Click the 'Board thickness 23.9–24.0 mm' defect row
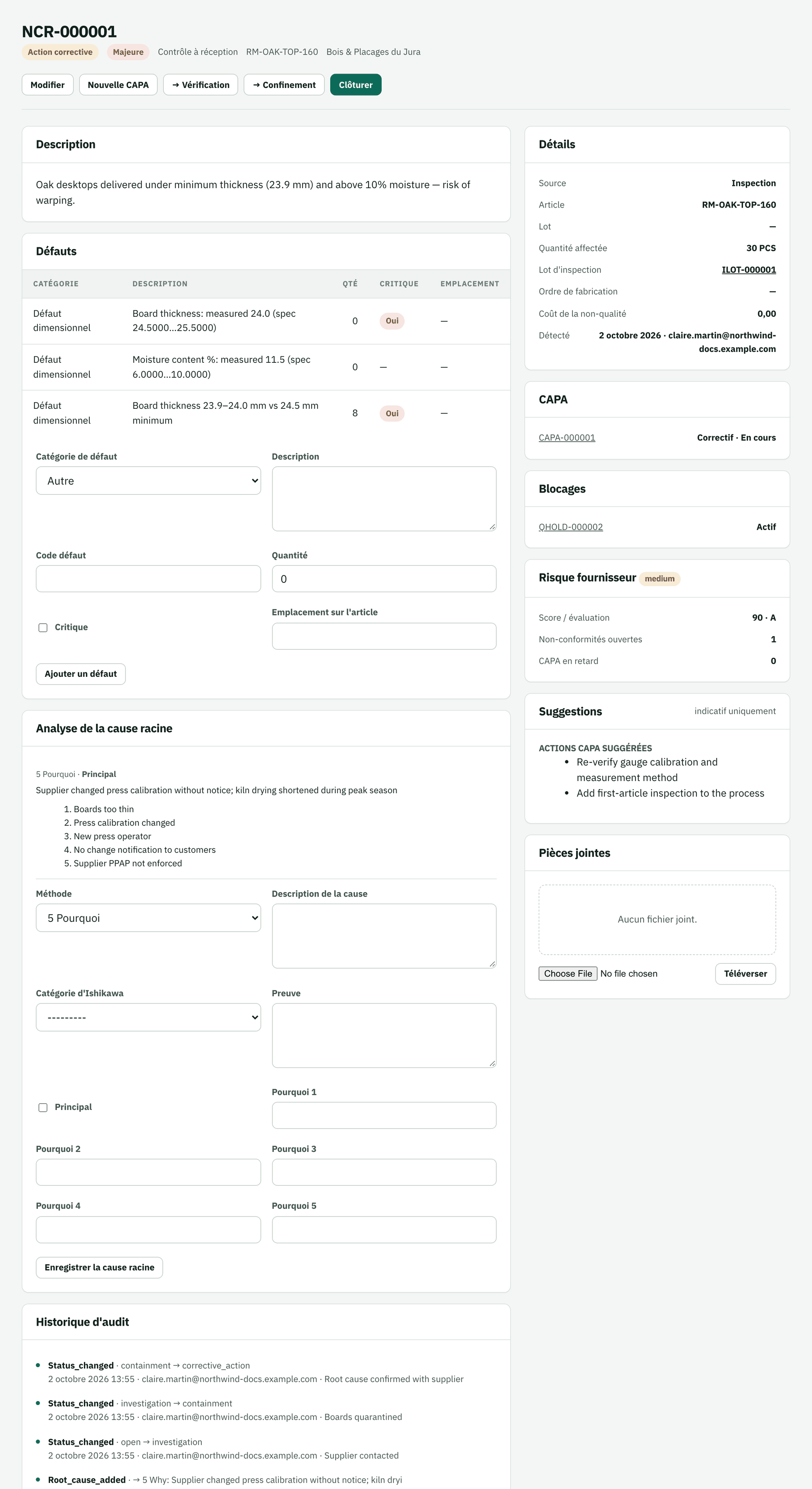 tap(266, 413)
